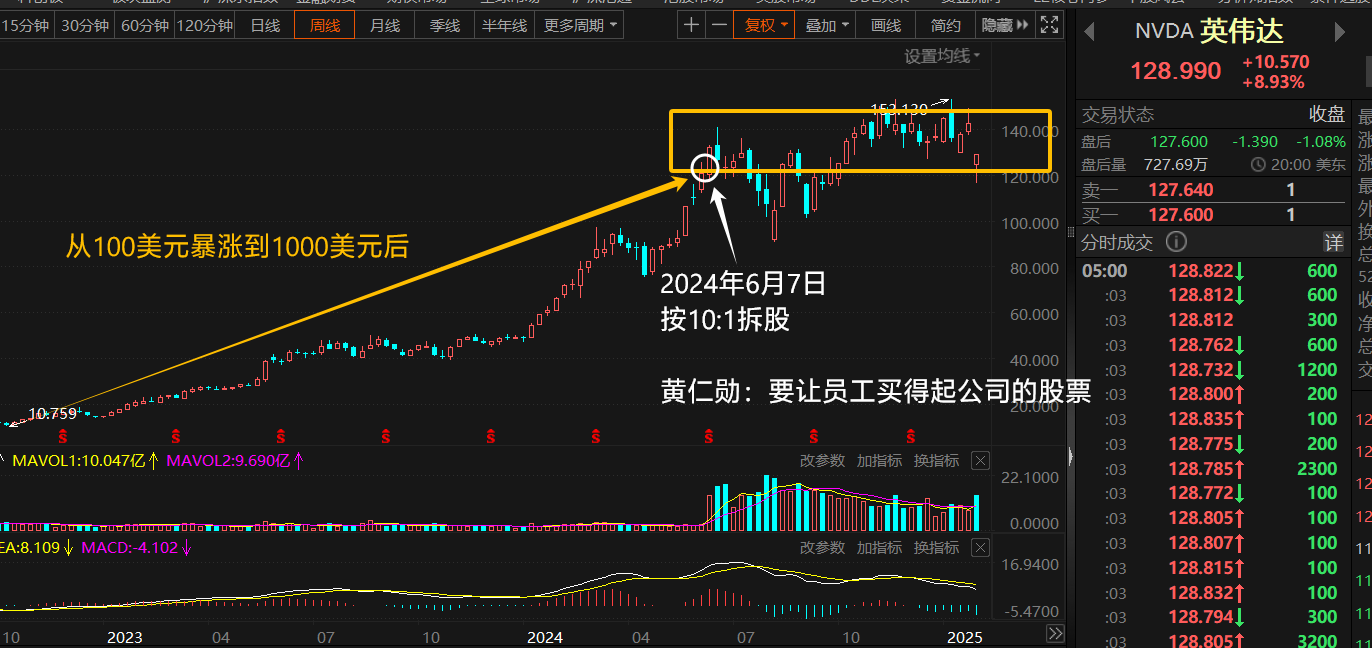Click the MAVOL1:10.047亿 label
Image resolution: width=1372 pixels, height=648 pixels.
tap(78, 461)
